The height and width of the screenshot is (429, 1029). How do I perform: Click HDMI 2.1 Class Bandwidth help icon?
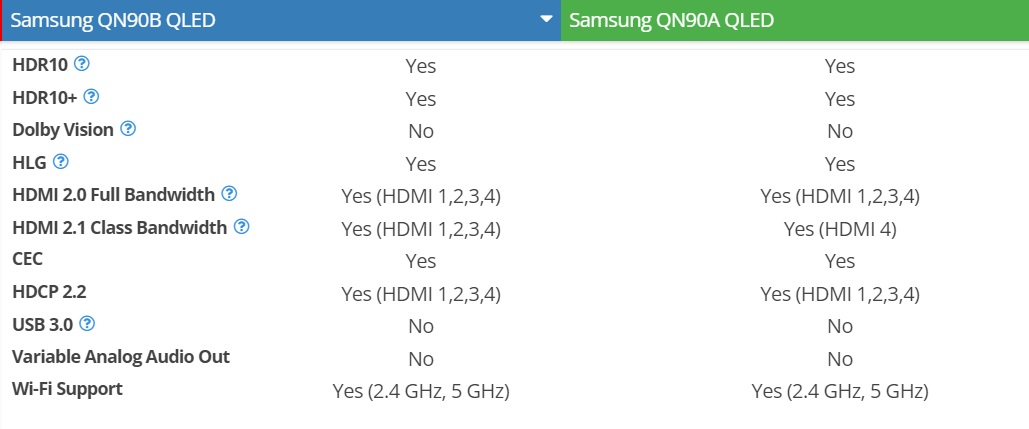(242, 227)
